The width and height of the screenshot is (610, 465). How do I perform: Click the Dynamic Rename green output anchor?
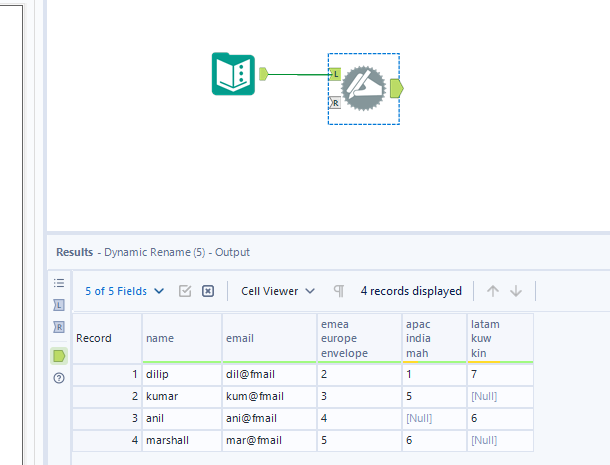click(x=396, y=88)
